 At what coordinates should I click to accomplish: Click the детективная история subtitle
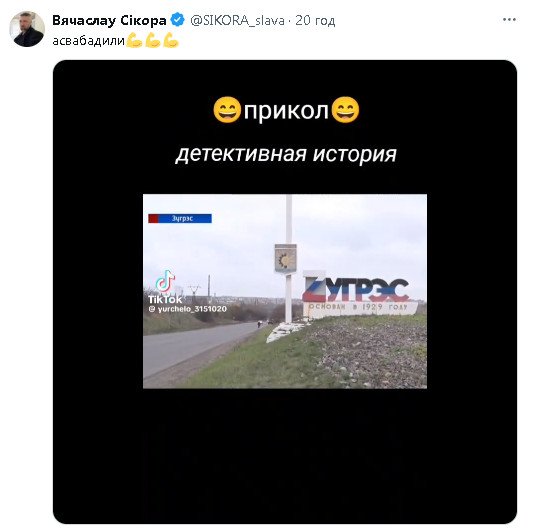[x=286, y=154]
